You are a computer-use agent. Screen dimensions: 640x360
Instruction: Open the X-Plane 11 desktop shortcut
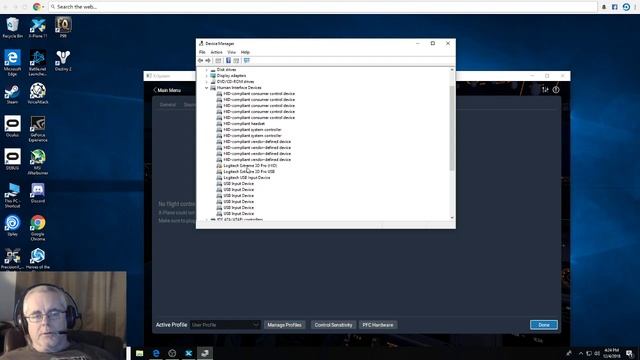[38, 28]
